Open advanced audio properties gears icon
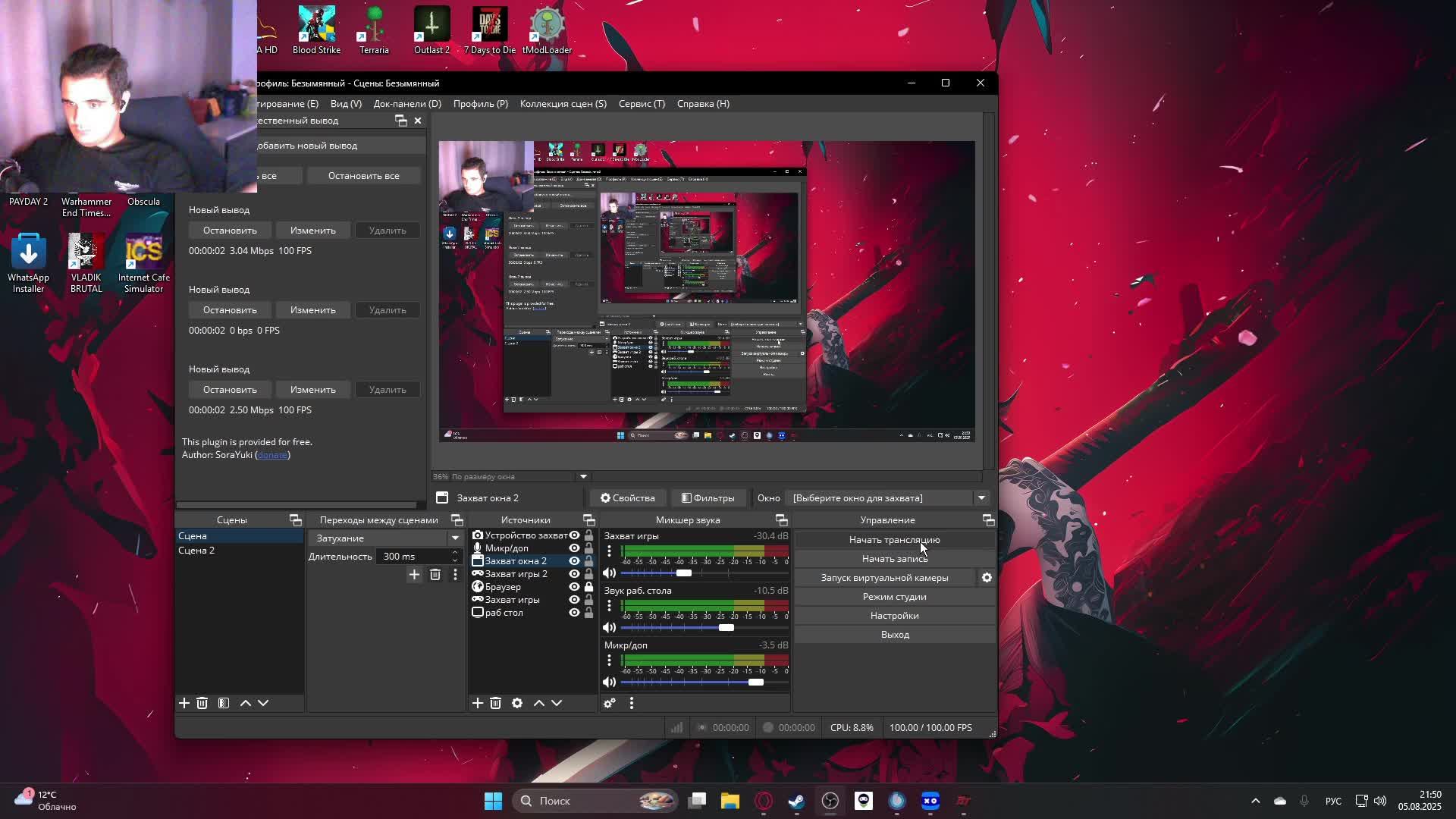Viewport: 1456px width, 819px height. click(609, 703)
